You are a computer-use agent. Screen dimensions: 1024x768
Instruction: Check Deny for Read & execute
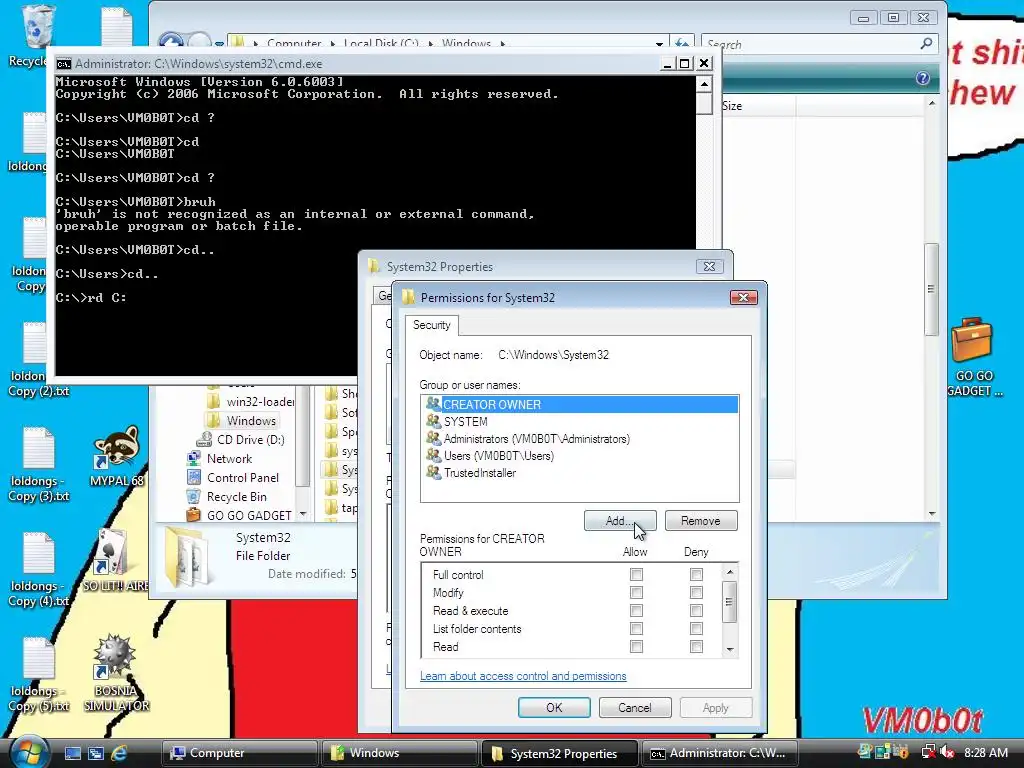[696, 611]
